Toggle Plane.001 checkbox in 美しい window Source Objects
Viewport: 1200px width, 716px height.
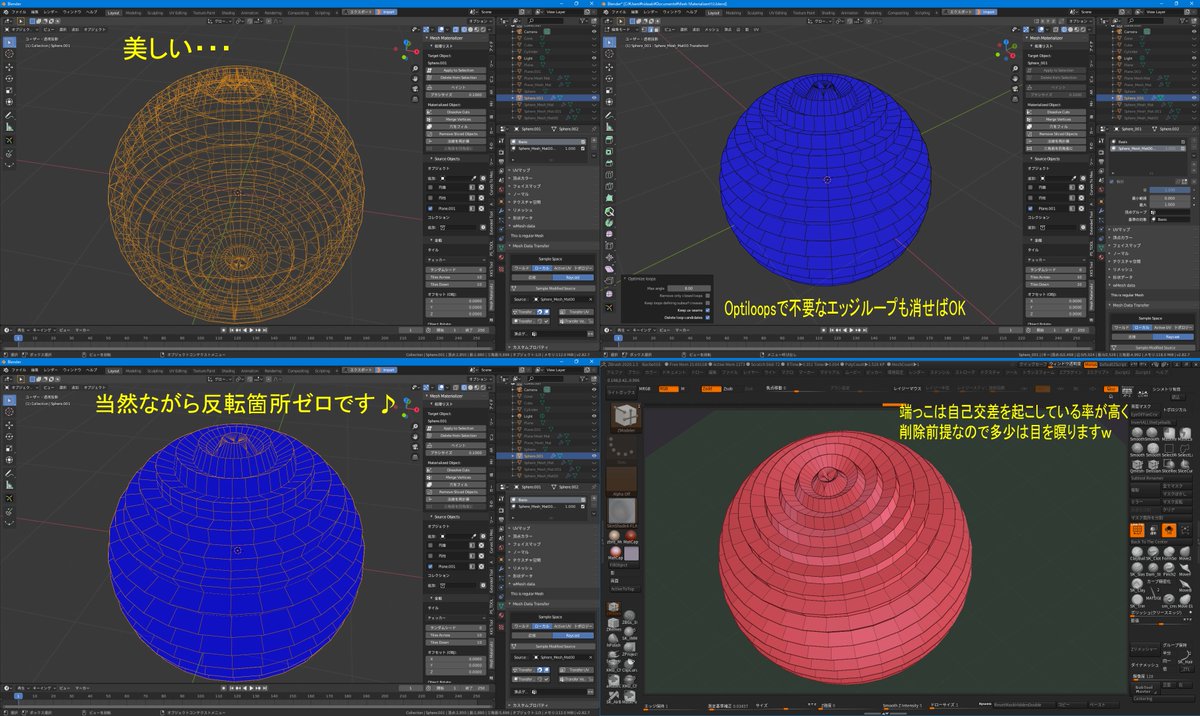point(432,208)
